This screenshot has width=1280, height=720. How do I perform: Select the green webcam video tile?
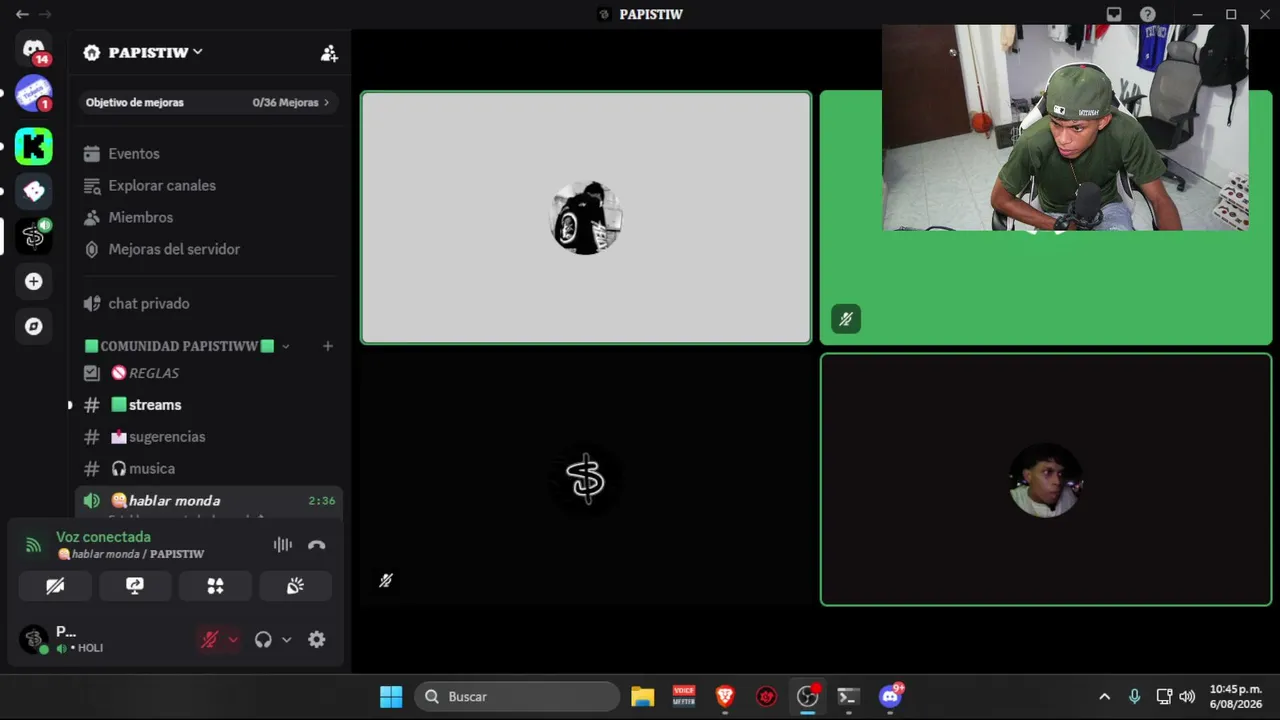pyautogui.click(x=1046, y=218)
